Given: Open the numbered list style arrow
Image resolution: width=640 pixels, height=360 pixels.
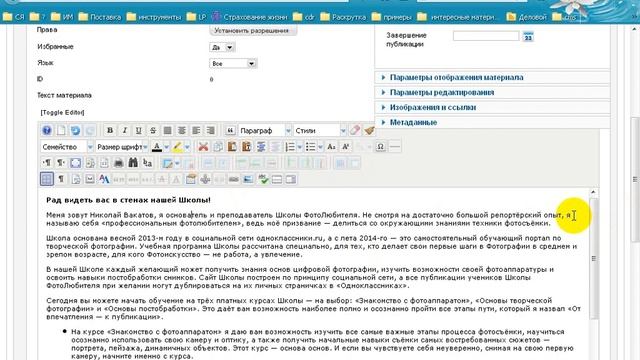Looking at the screenshot, I should click(x=300, y=147).
